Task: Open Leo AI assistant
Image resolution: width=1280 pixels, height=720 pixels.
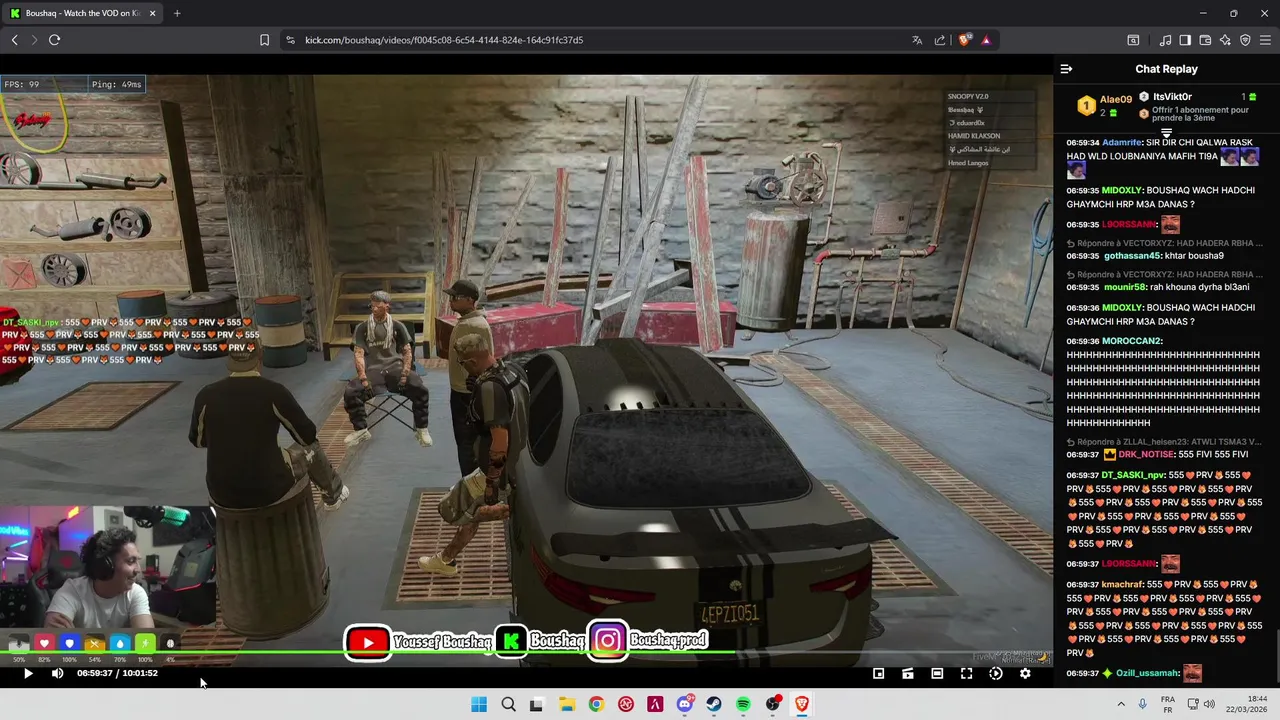Action: point(1225,40)
